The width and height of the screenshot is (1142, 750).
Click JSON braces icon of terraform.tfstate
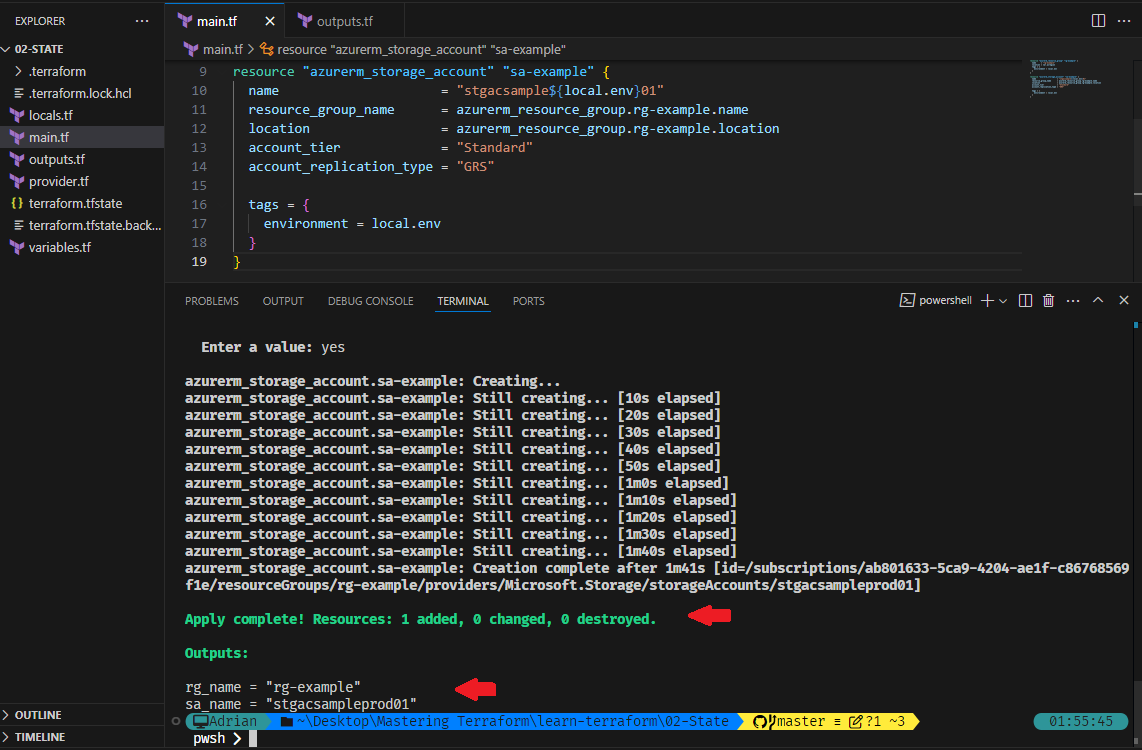coord(17,203)
